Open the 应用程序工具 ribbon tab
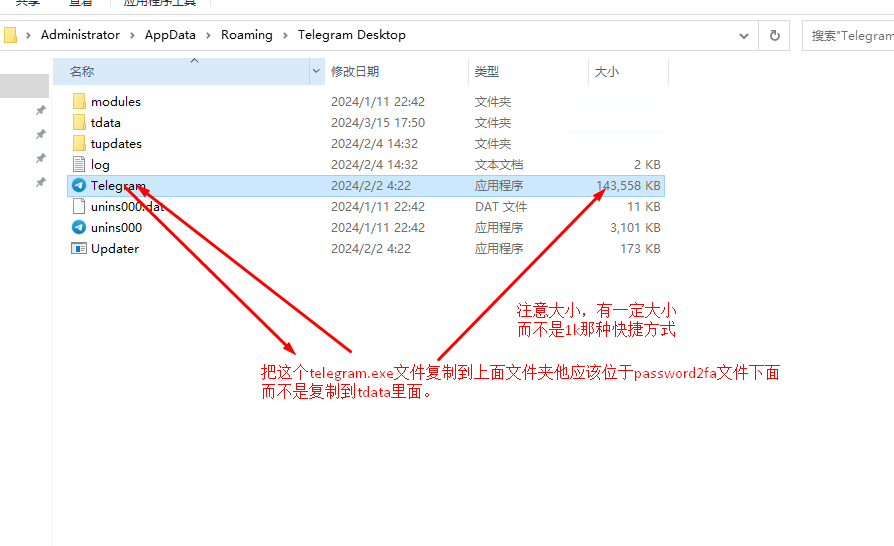This screenshot has height=546, width=894. point(160,3)
